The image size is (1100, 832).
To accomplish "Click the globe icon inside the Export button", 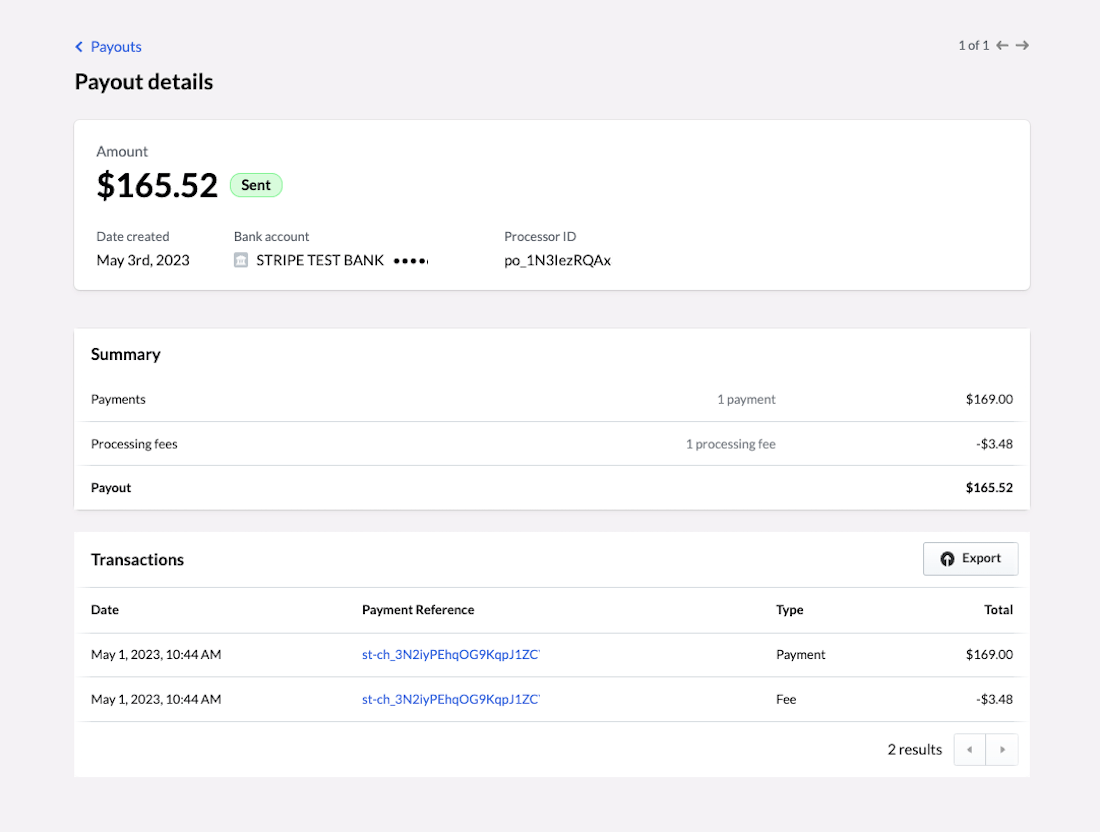I will click(x=947, y=559).
